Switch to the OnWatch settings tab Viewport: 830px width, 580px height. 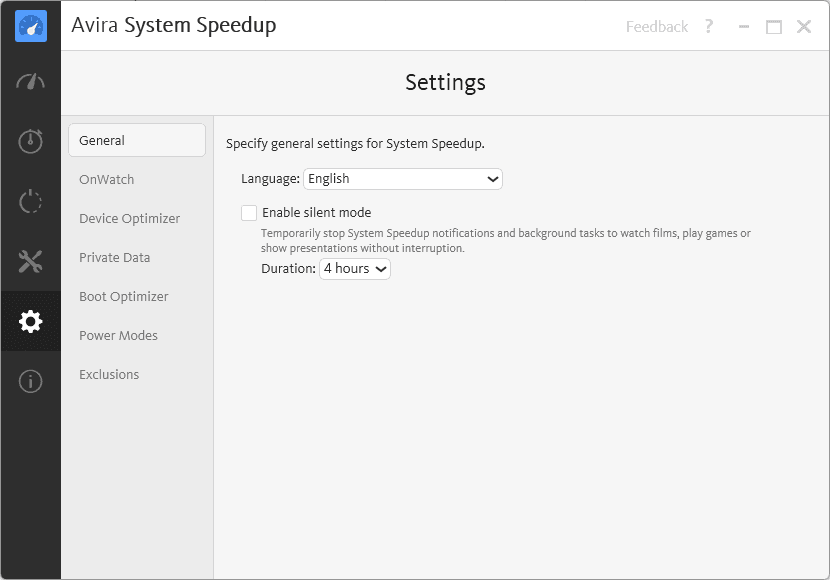[107, 180]
